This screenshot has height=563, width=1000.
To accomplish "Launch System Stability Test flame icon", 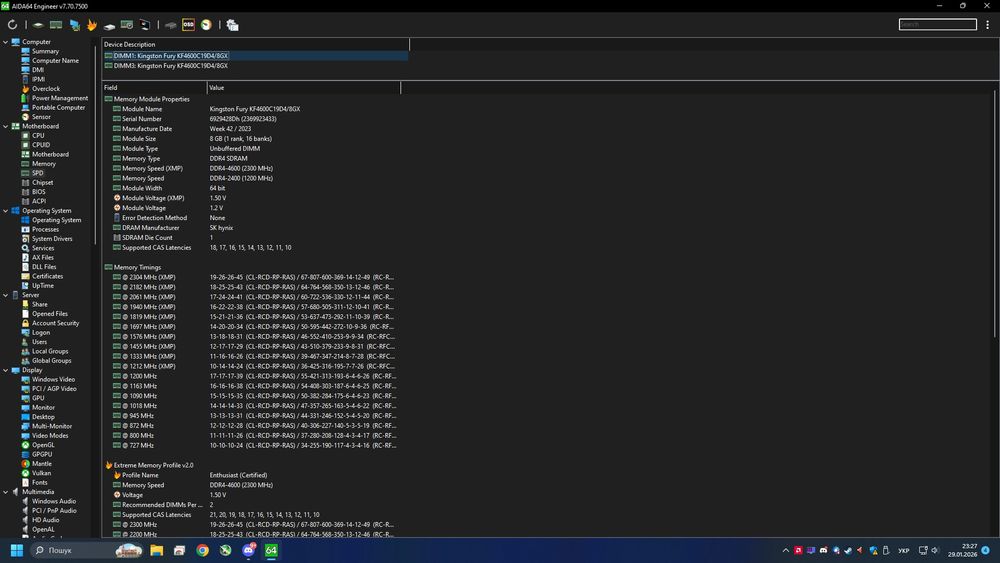I will [92, 25].
